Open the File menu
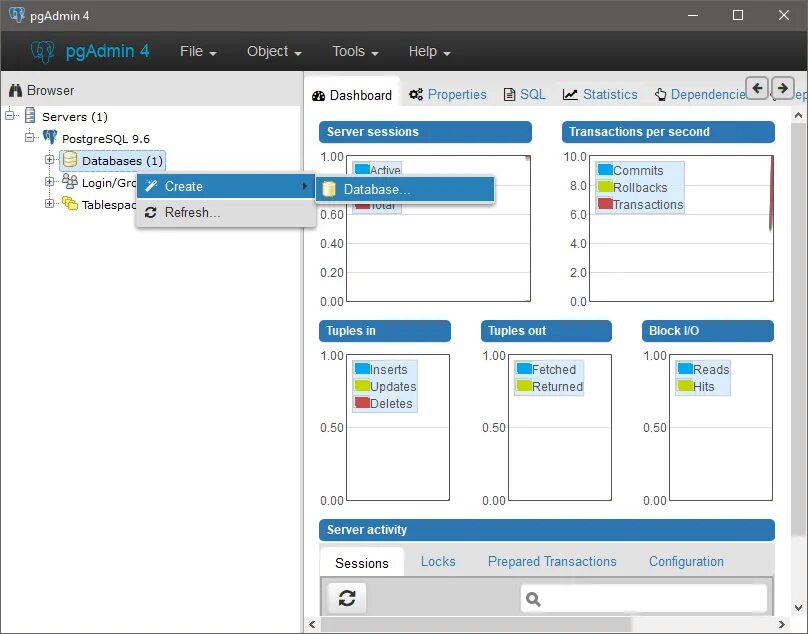 tap(198, 52)
